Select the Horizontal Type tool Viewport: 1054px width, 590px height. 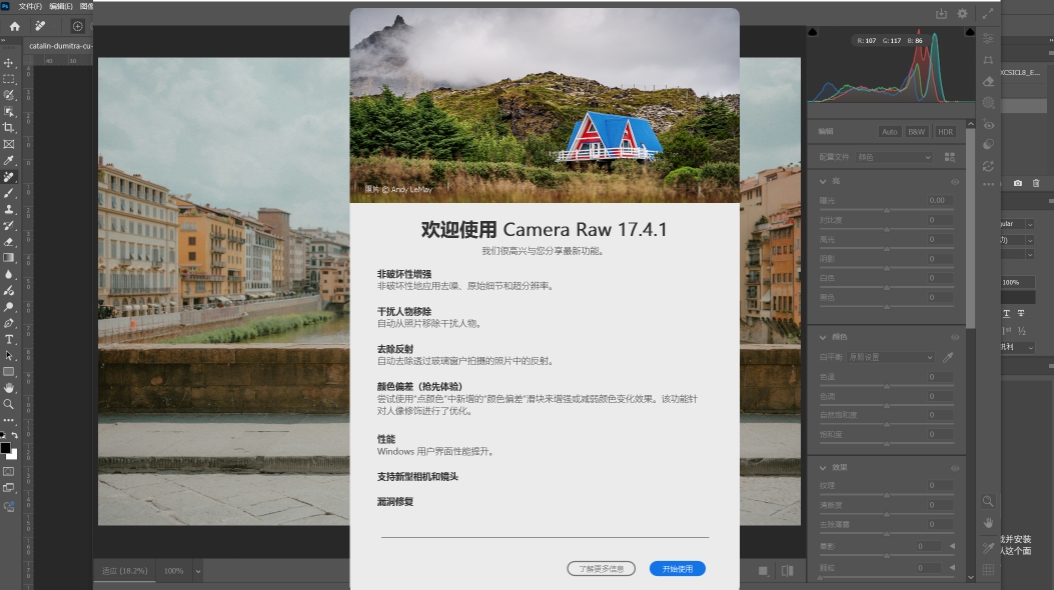[9, 339]
